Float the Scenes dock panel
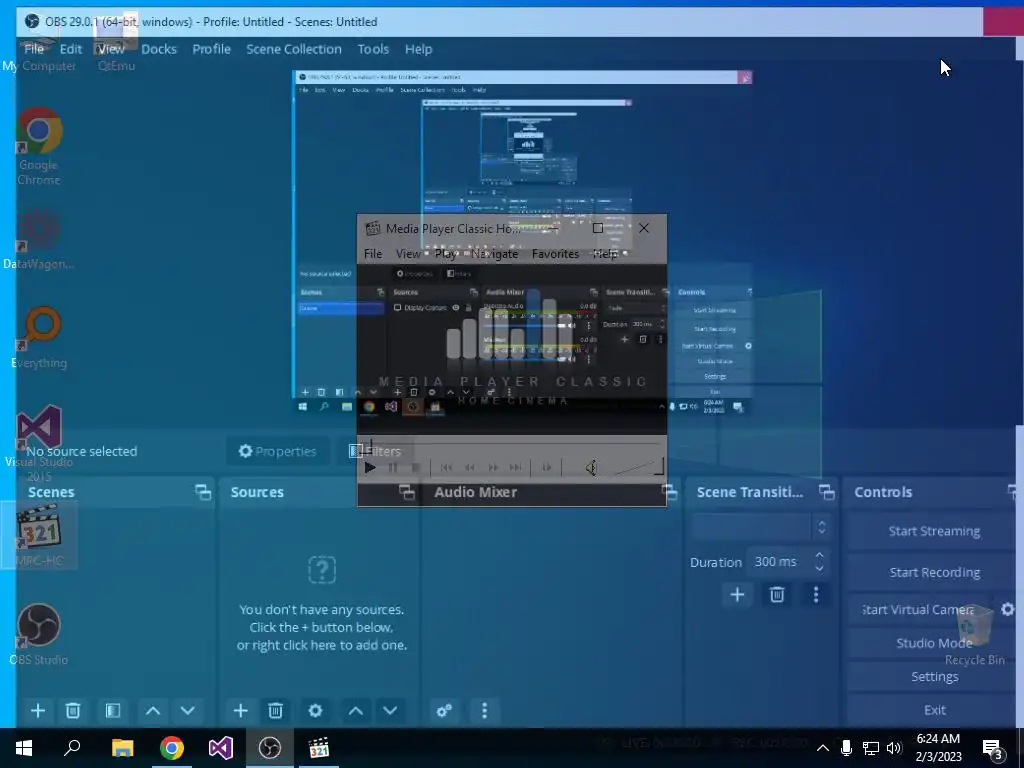 (203, 492)
